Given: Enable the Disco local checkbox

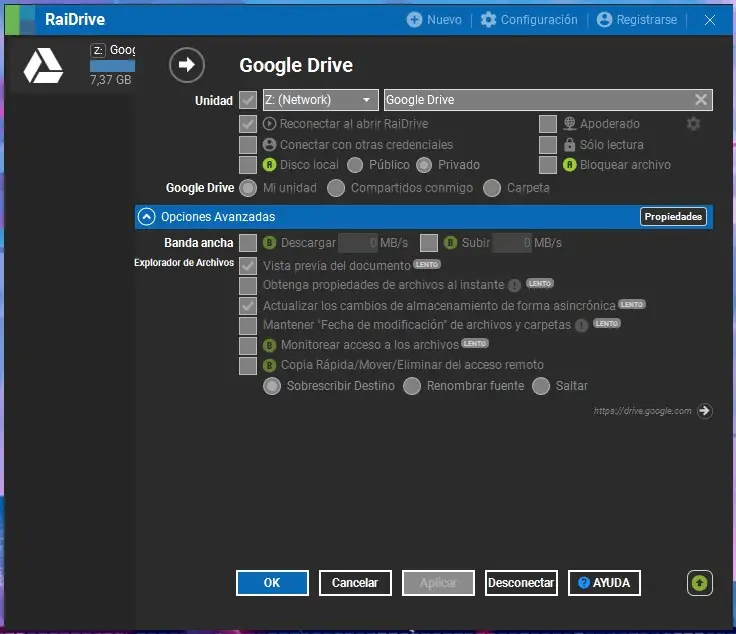Looking at the screenshot, I should pos(248,165).
